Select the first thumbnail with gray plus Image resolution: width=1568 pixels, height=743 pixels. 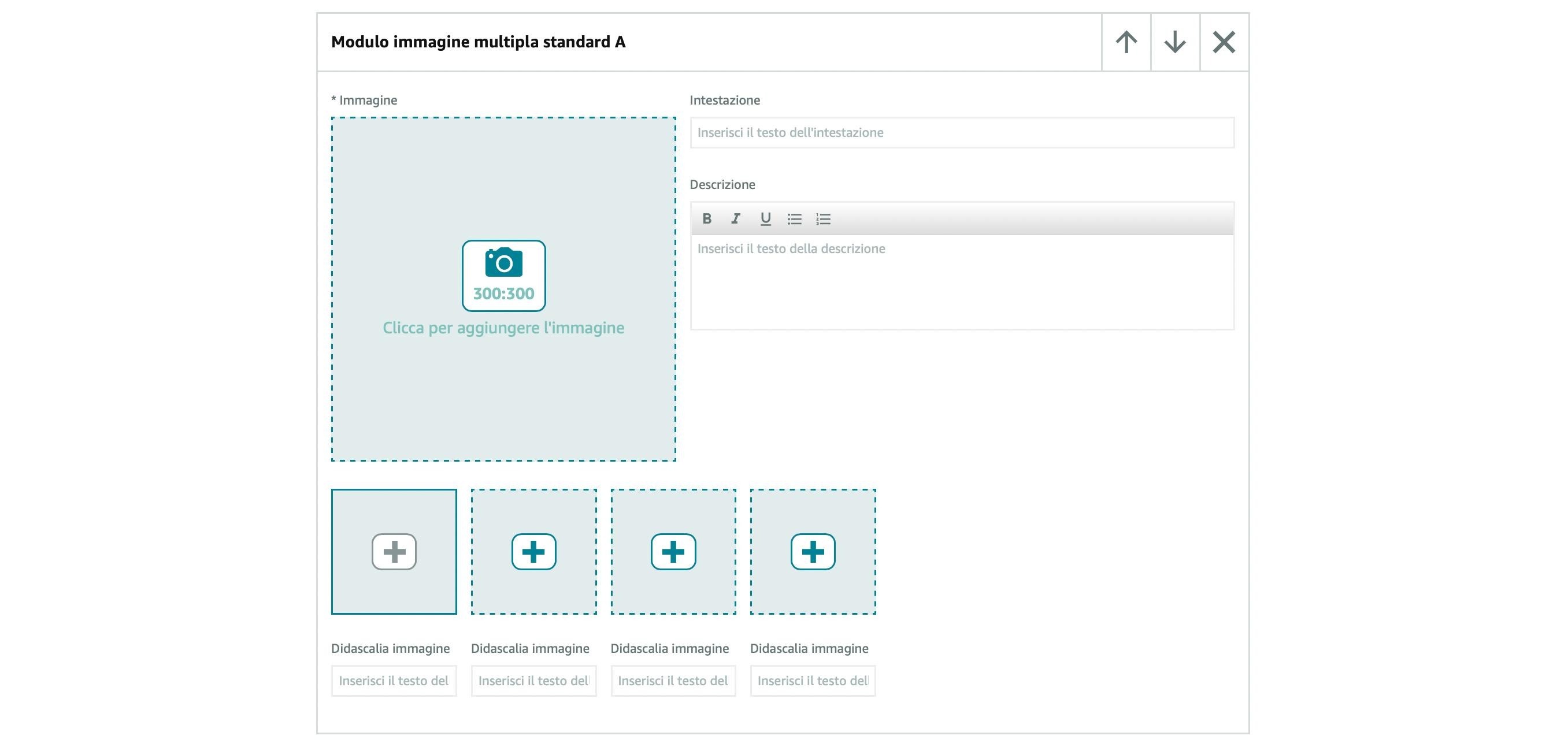(x=394, y=552)
